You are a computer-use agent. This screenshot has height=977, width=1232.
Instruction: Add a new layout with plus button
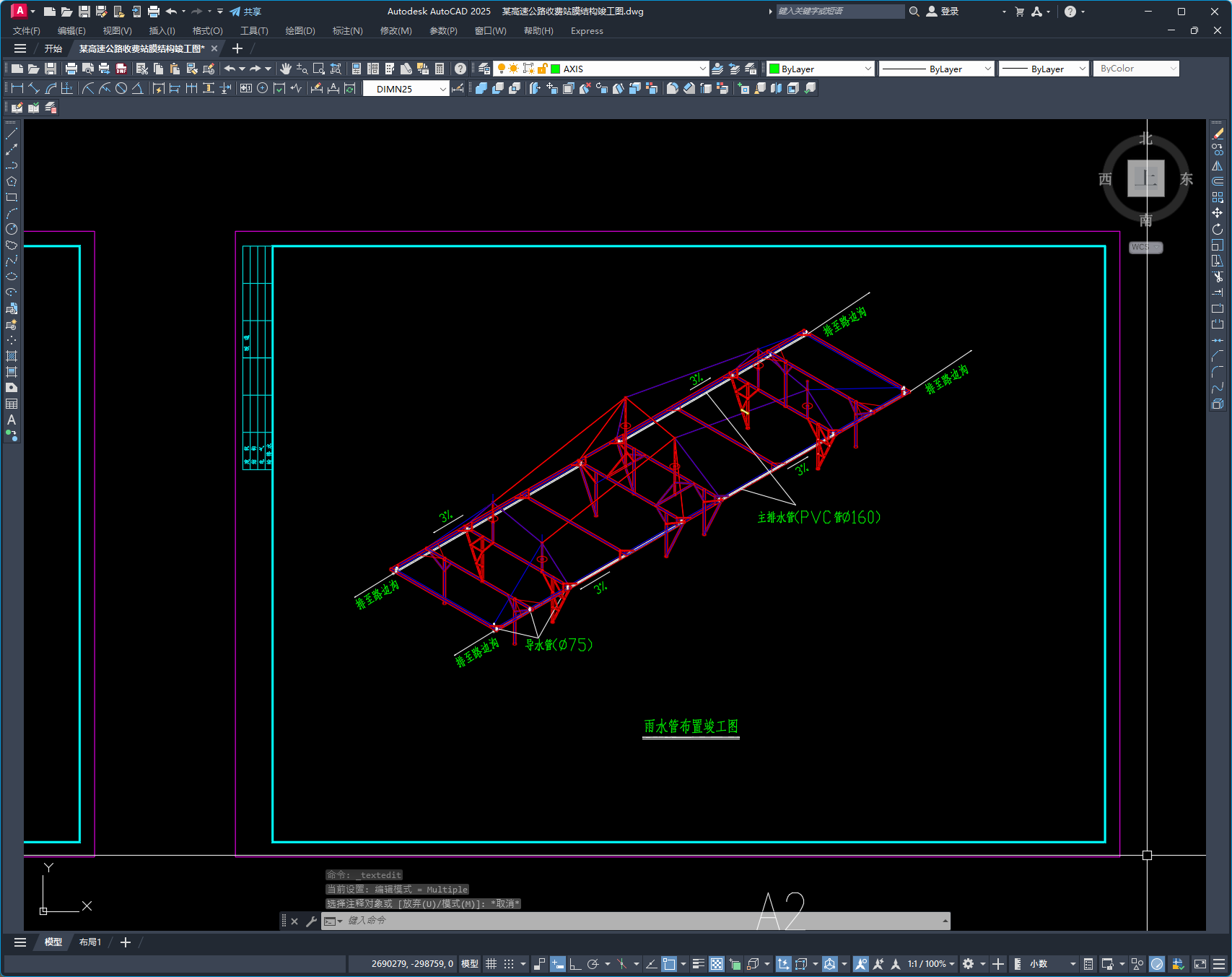point(126,942)
